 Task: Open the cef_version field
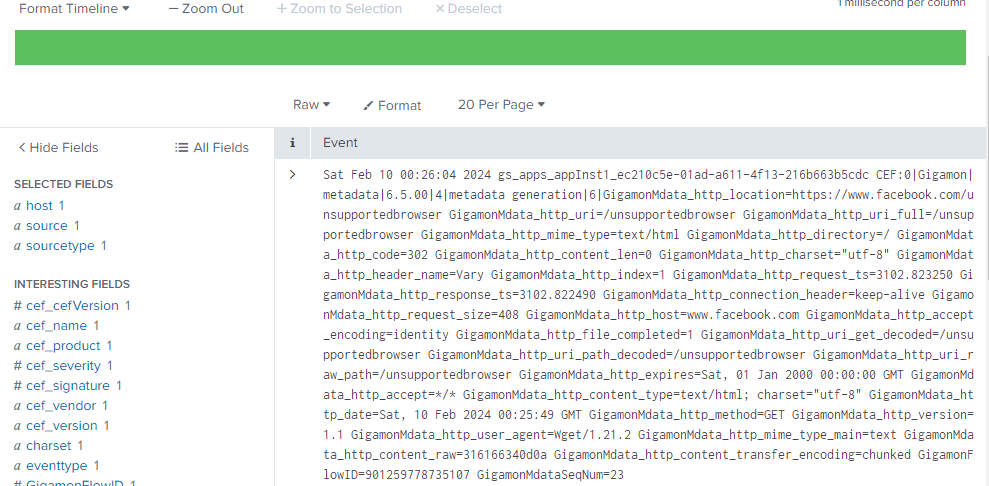tap(61, 426)
